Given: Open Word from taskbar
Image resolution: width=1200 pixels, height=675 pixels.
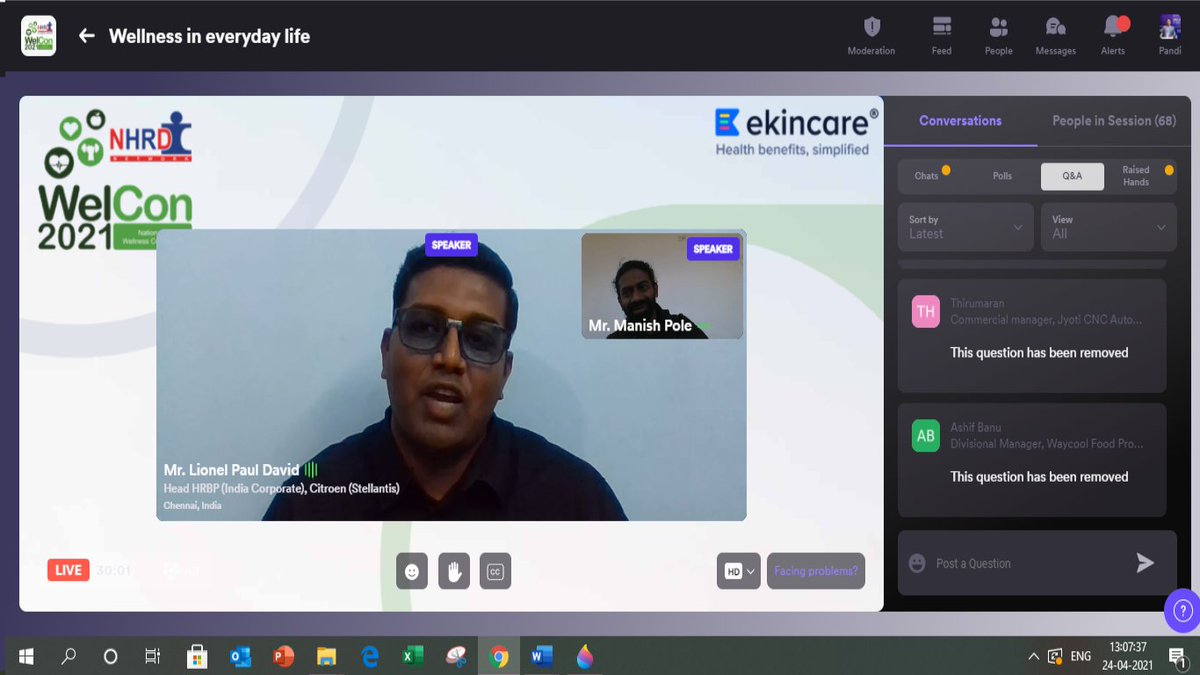Looking at the screenshot, I should tap(541, 656).
